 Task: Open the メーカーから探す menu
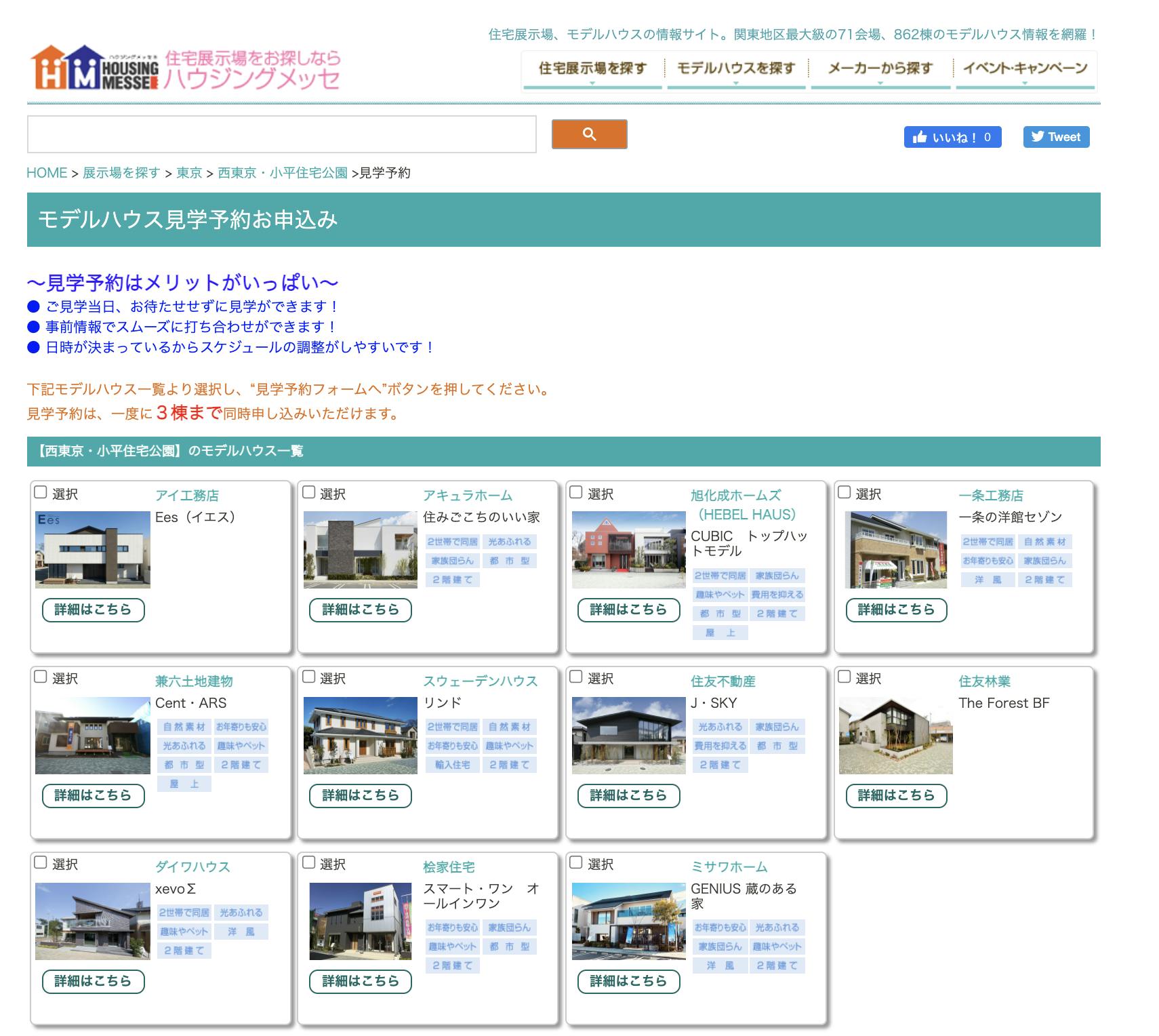coord(880,70)
